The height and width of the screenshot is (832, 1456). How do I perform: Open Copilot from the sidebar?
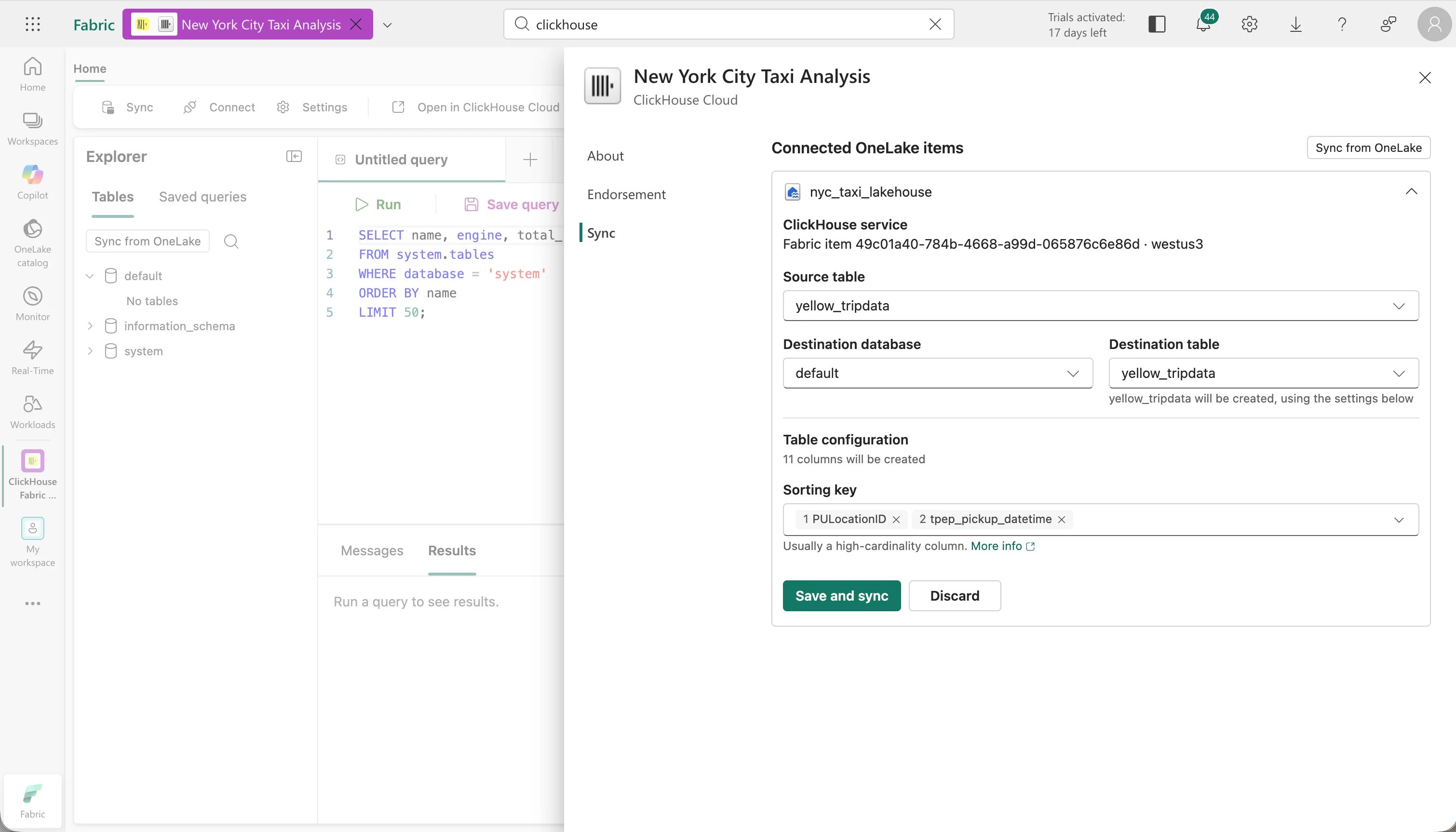[x=33, y=183]
